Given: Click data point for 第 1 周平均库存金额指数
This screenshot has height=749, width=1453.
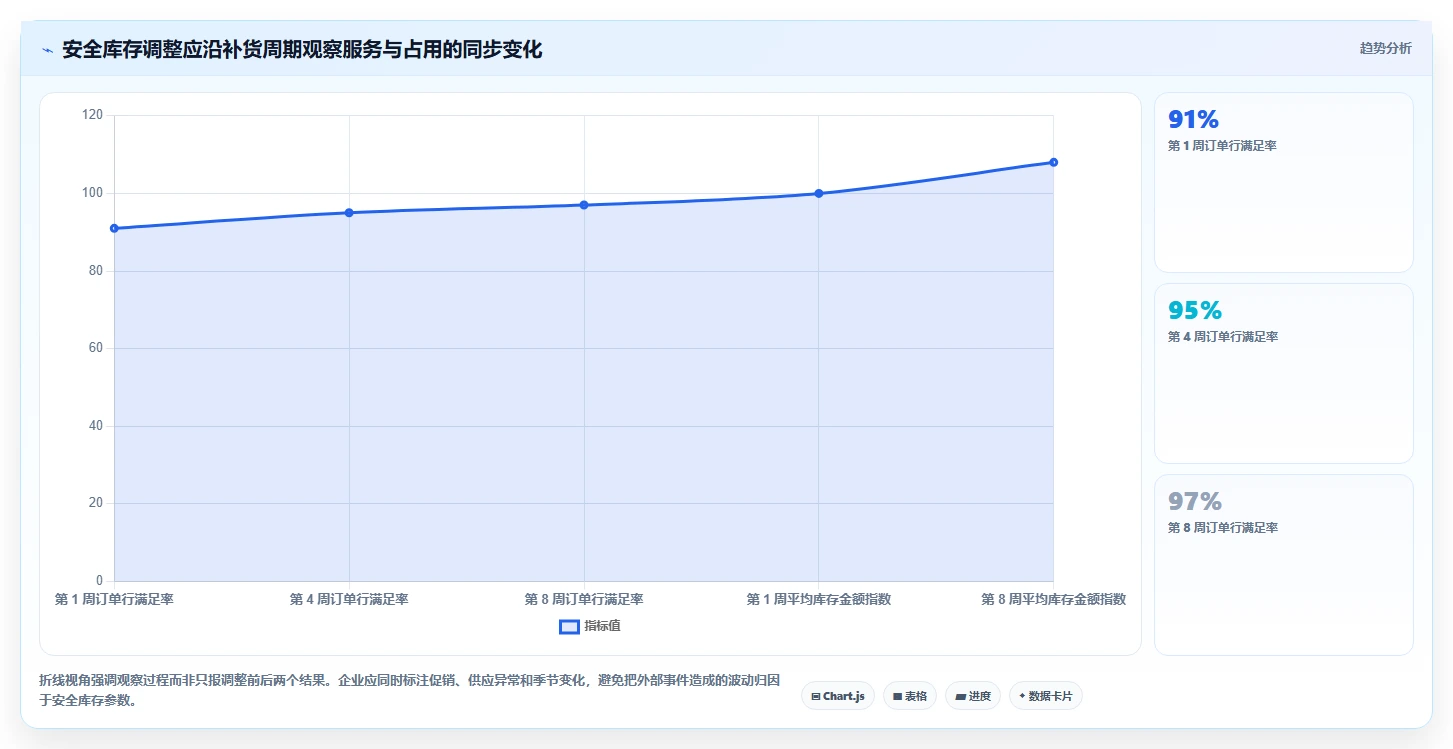Looking at the screenshot, I should (819, 193).
